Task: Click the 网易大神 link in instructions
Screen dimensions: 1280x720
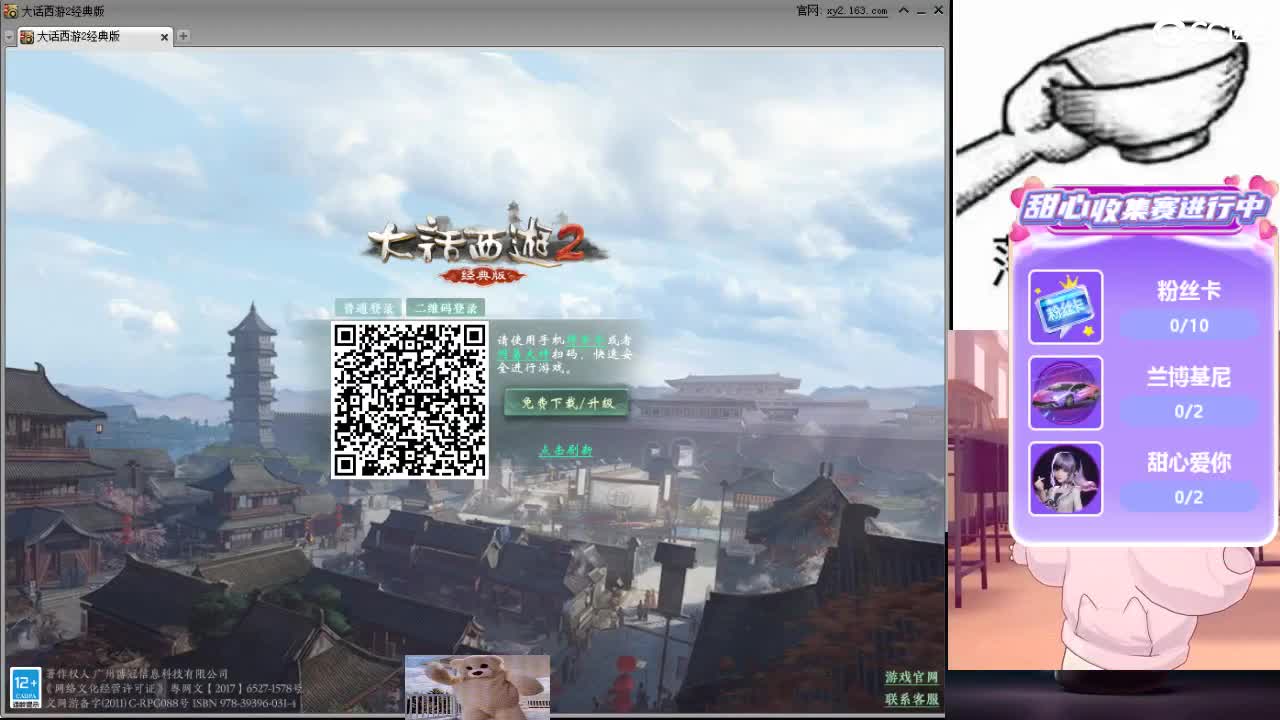Action: click(523, 354)
